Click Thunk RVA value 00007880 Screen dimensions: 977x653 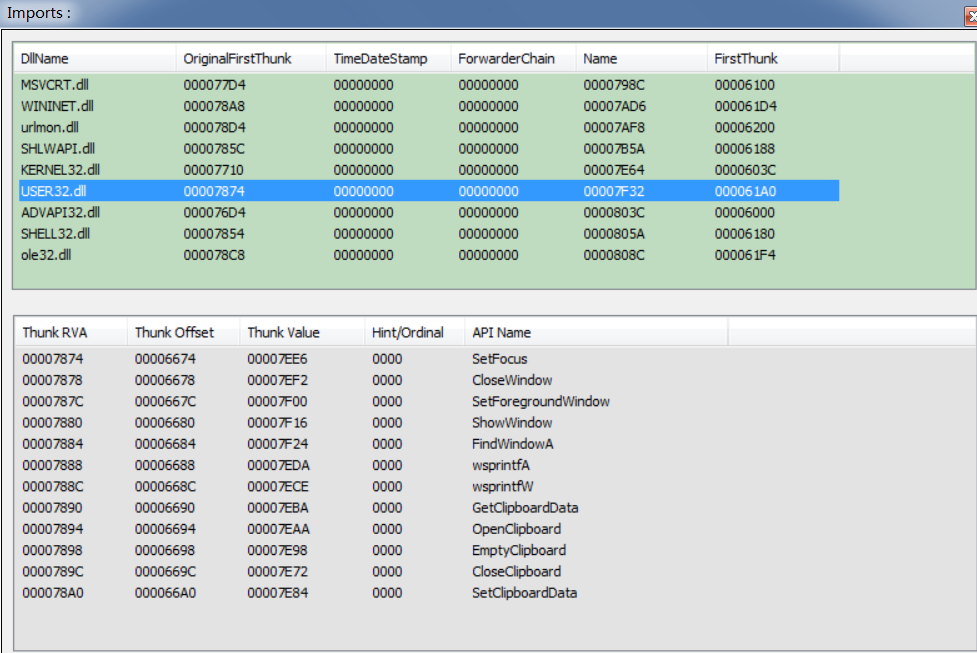pyautogui.click(x=53, y=422)
